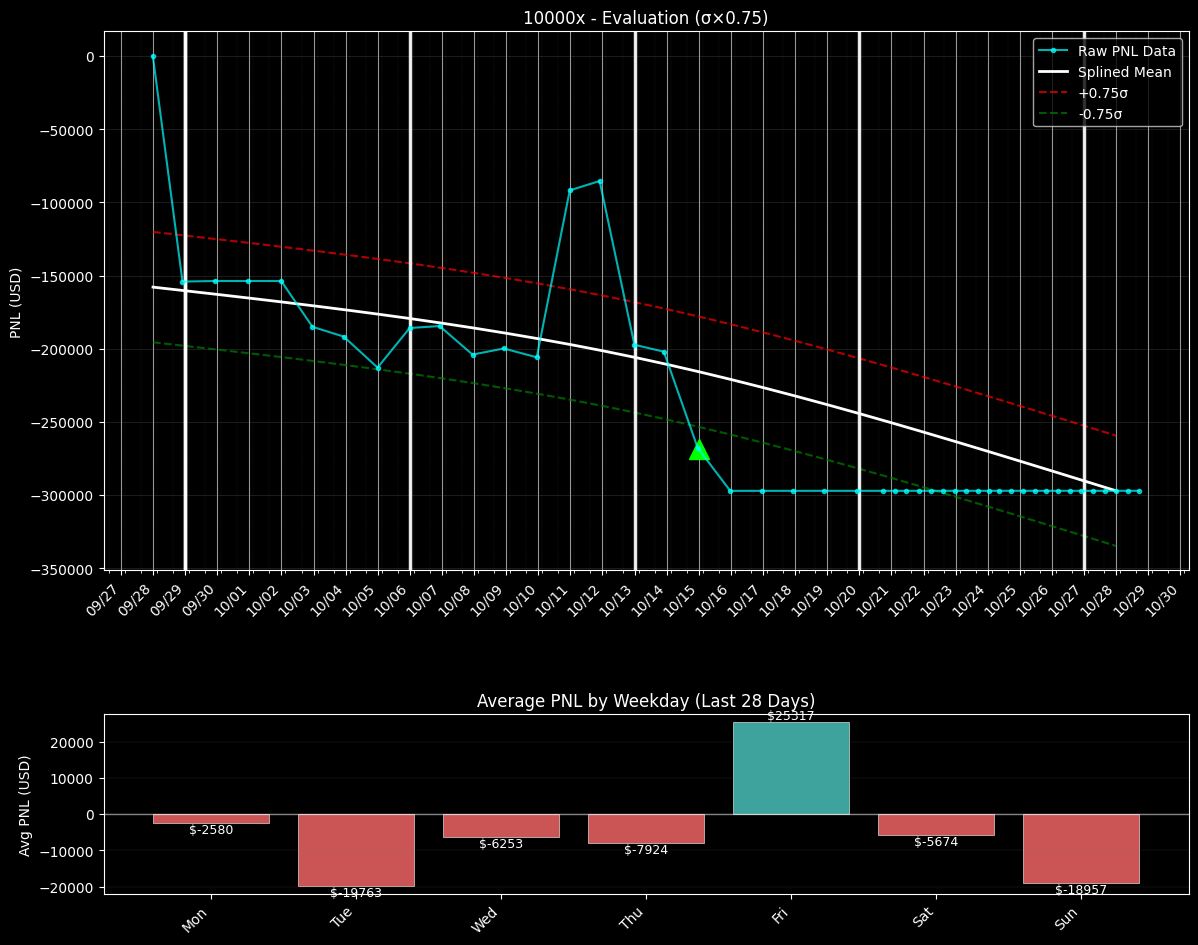
Task: Click the $25317 value label above Friday
Action: pos(790,716)
